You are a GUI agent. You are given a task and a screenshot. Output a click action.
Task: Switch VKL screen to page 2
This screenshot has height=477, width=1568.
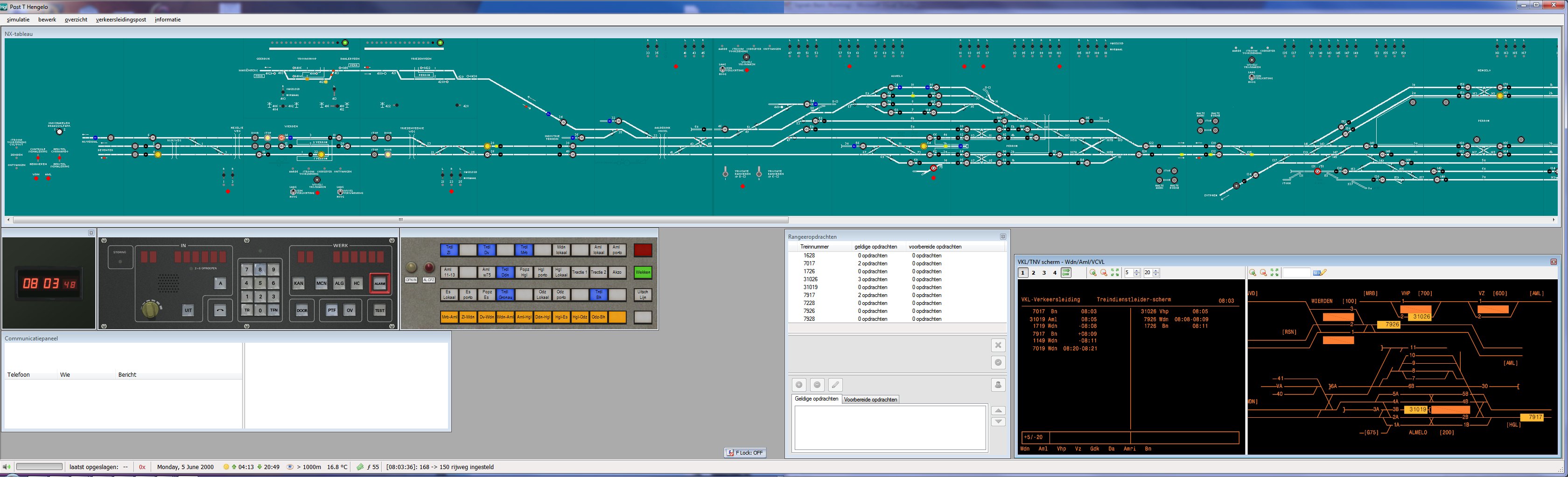click(1034, 273)
